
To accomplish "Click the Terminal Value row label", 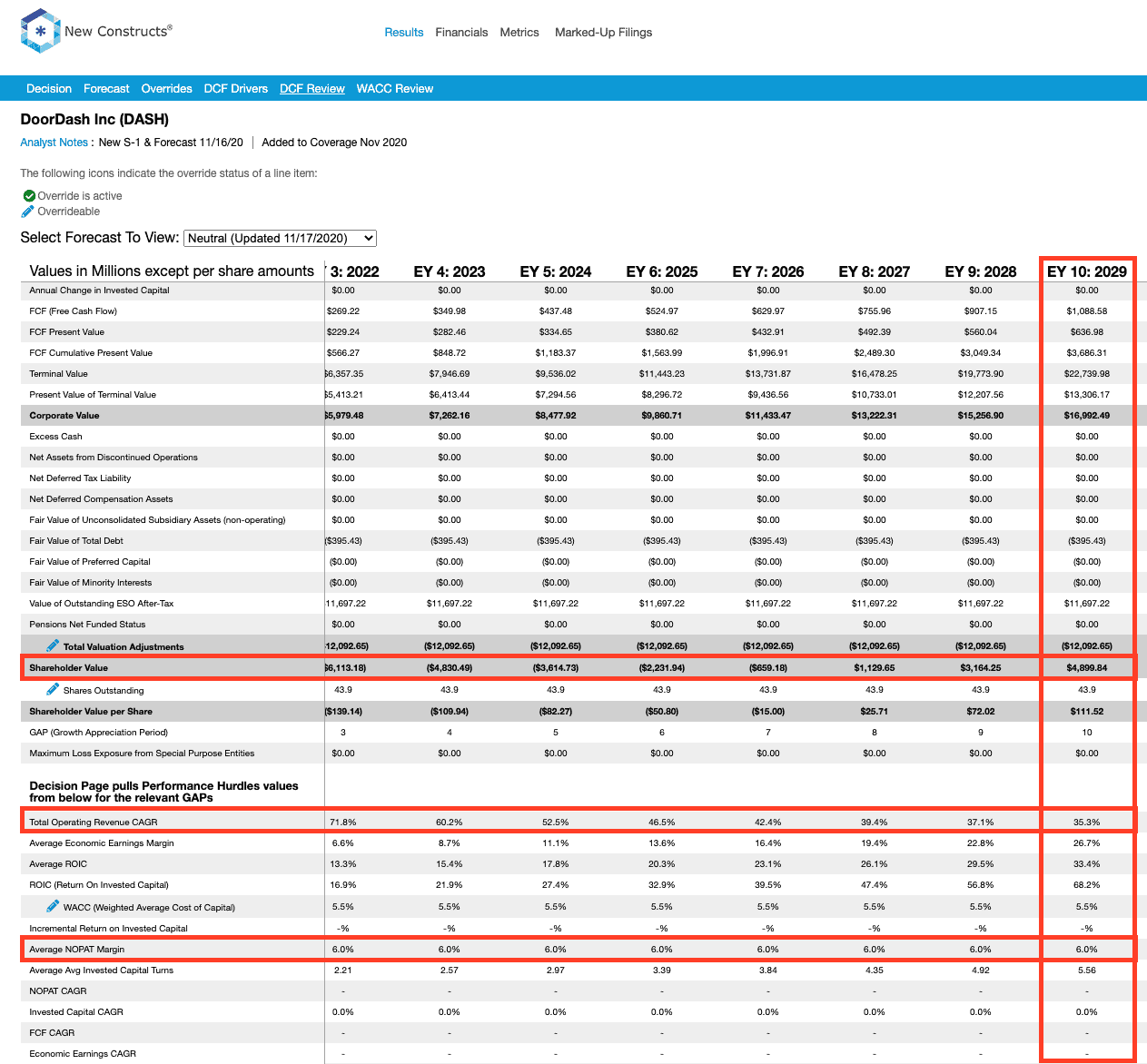I will click(59, 374).
